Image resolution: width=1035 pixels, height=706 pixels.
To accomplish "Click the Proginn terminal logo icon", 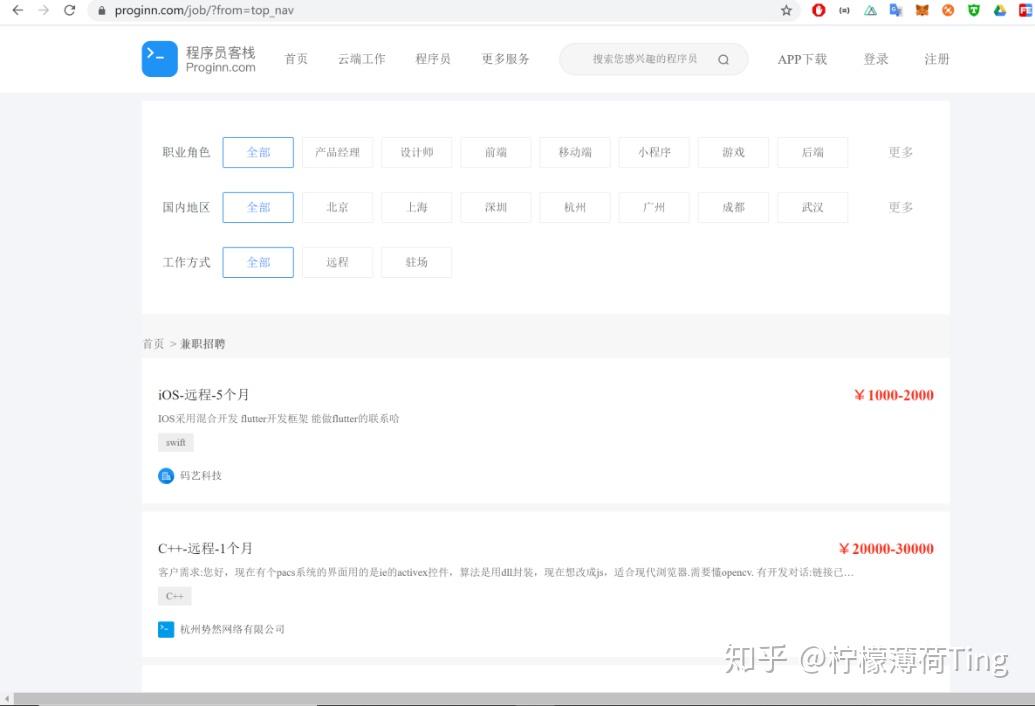I will 159,59.
